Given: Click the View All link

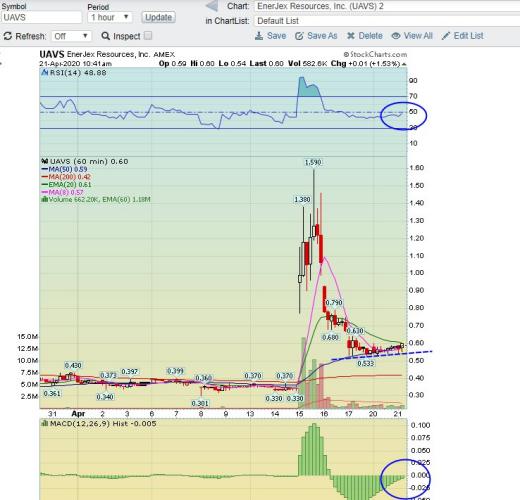Looking at the screenshot, I should 418,36.
